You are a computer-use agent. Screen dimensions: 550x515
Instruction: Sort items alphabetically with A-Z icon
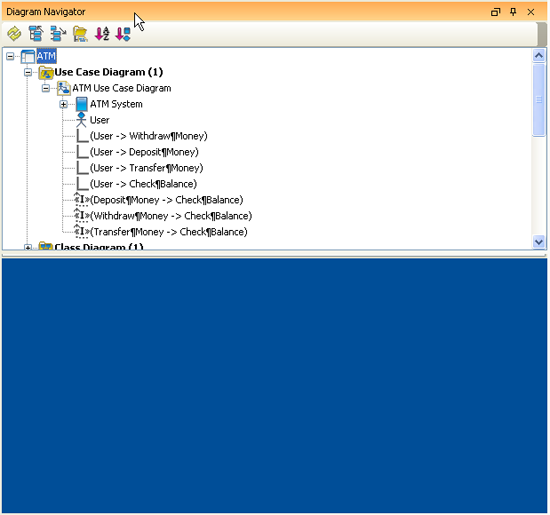102,34
